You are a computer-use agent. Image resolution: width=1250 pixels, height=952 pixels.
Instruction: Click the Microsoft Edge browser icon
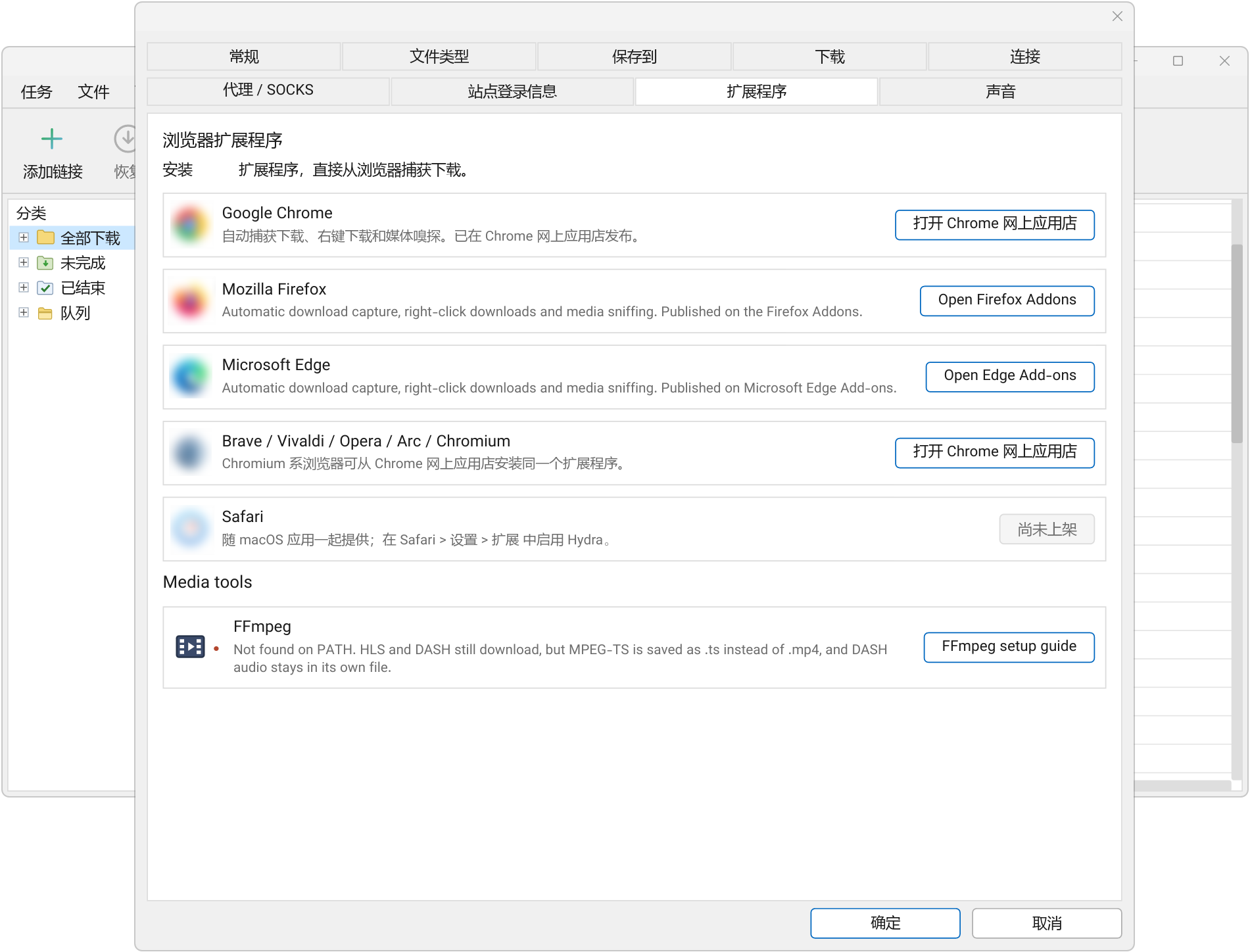point(189,377)
